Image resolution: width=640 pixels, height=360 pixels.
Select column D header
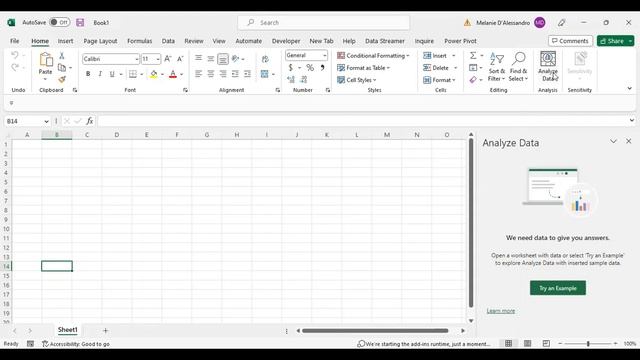coord(117,135)
